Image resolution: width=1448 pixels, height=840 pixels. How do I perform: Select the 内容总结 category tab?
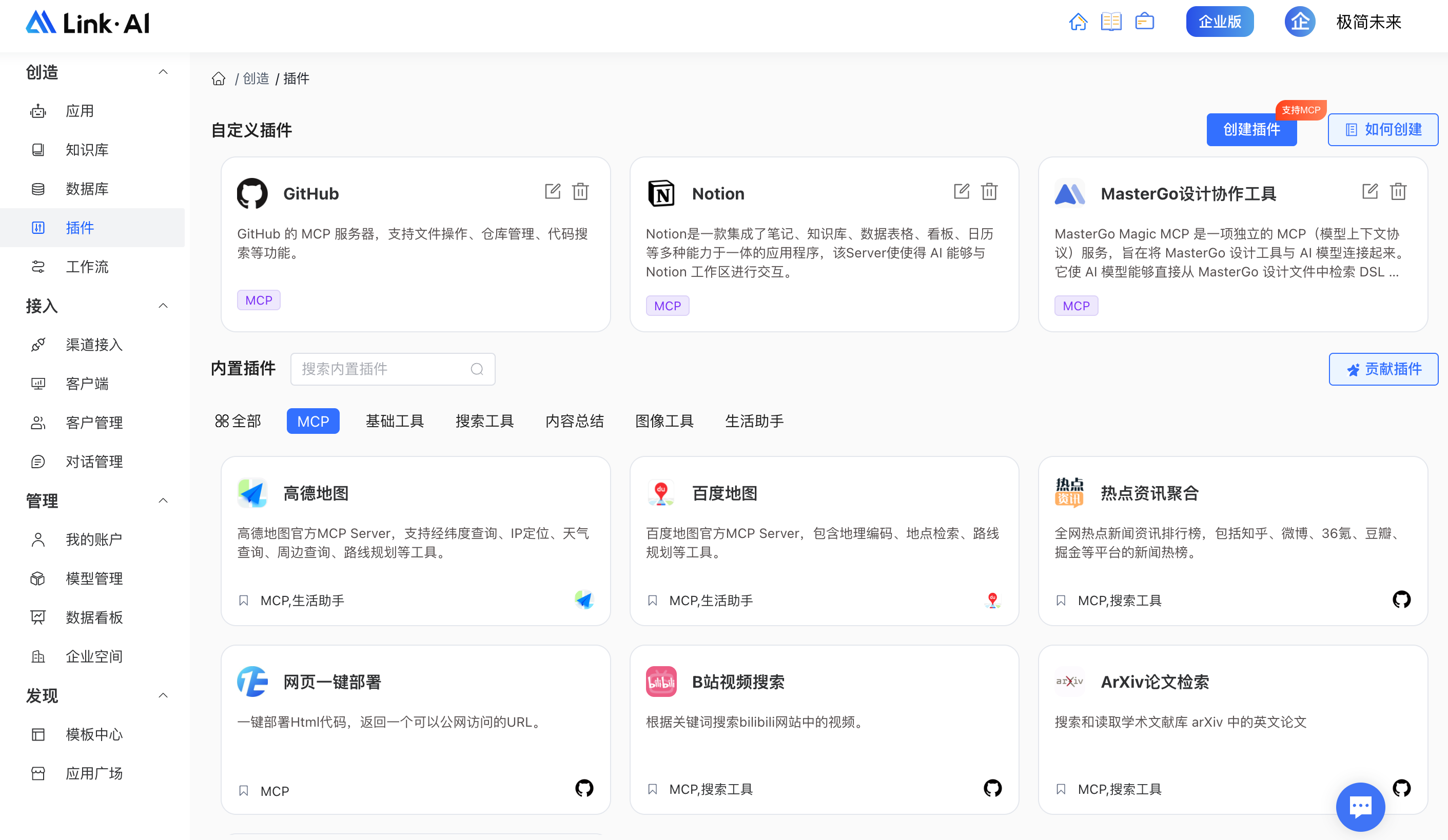[x=575, y=421]
